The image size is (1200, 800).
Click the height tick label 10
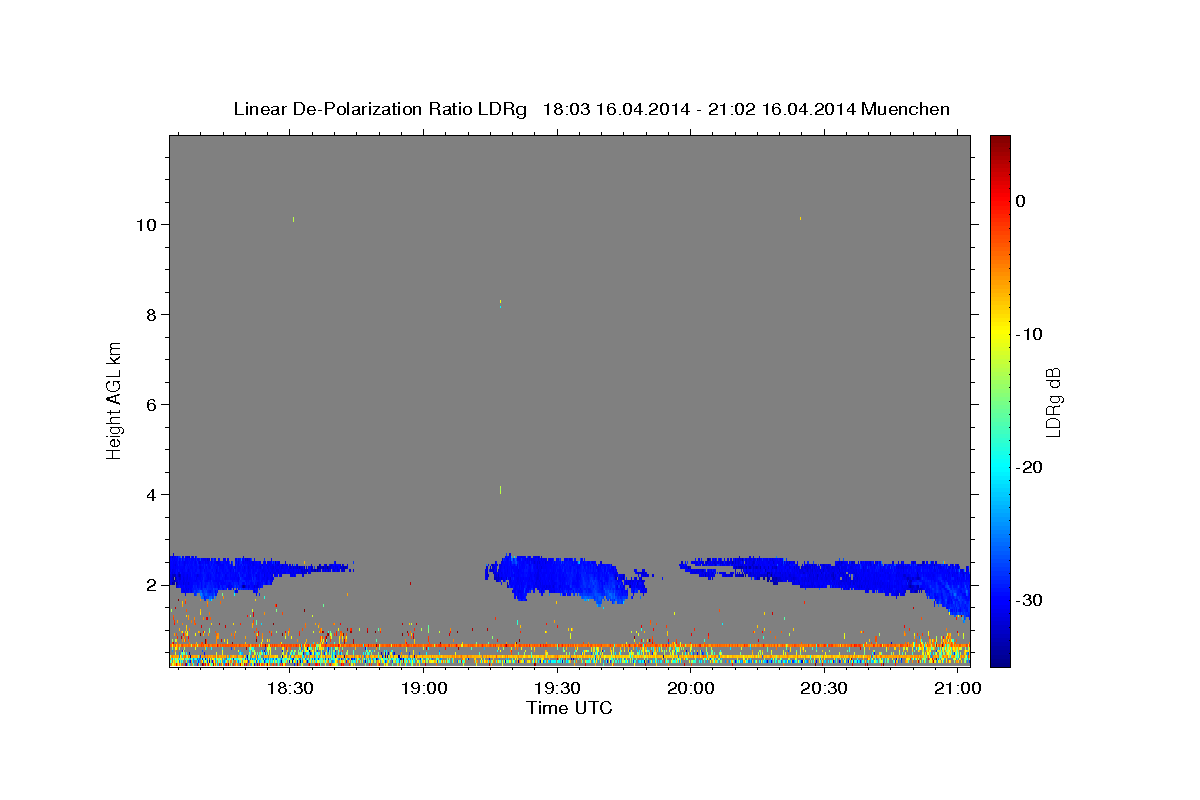(x=148, y=225)
